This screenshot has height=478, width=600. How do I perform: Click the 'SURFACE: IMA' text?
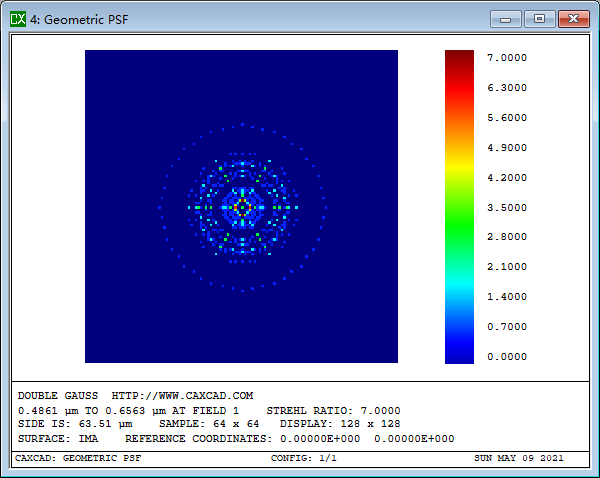(x=58, y=439)
